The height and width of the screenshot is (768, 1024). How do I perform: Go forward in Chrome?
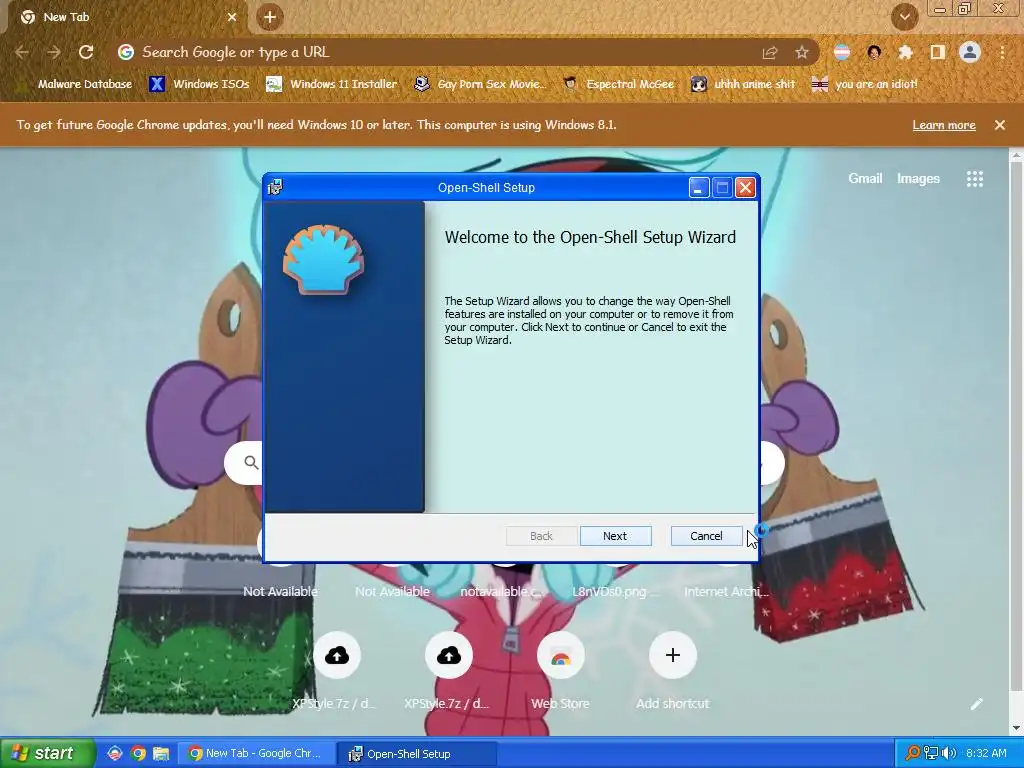[54, 52]
